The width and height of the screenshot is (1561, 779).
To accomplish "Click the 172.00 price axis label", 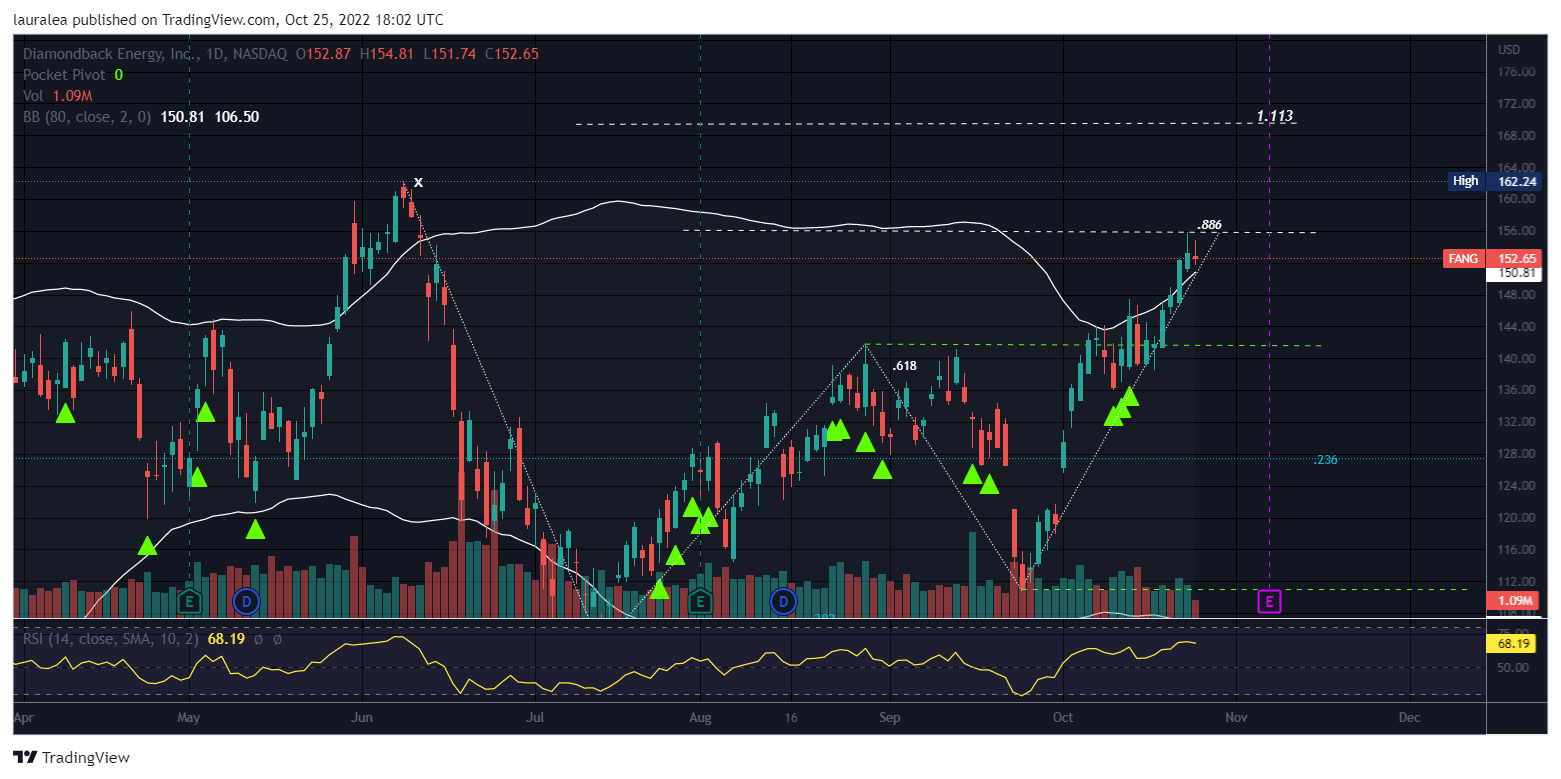I will [1516, 104].
